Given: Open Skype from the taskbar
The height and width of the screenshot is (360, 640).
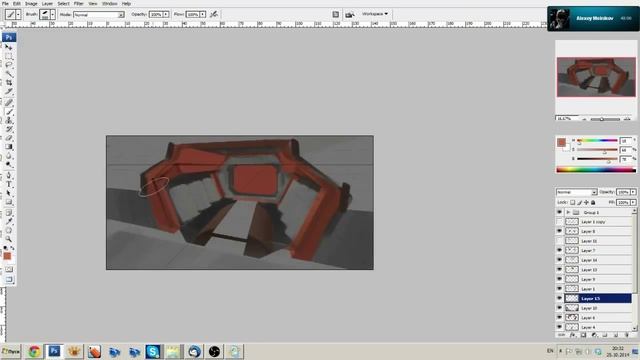Looking at the screenshot, I should point(153,351).
